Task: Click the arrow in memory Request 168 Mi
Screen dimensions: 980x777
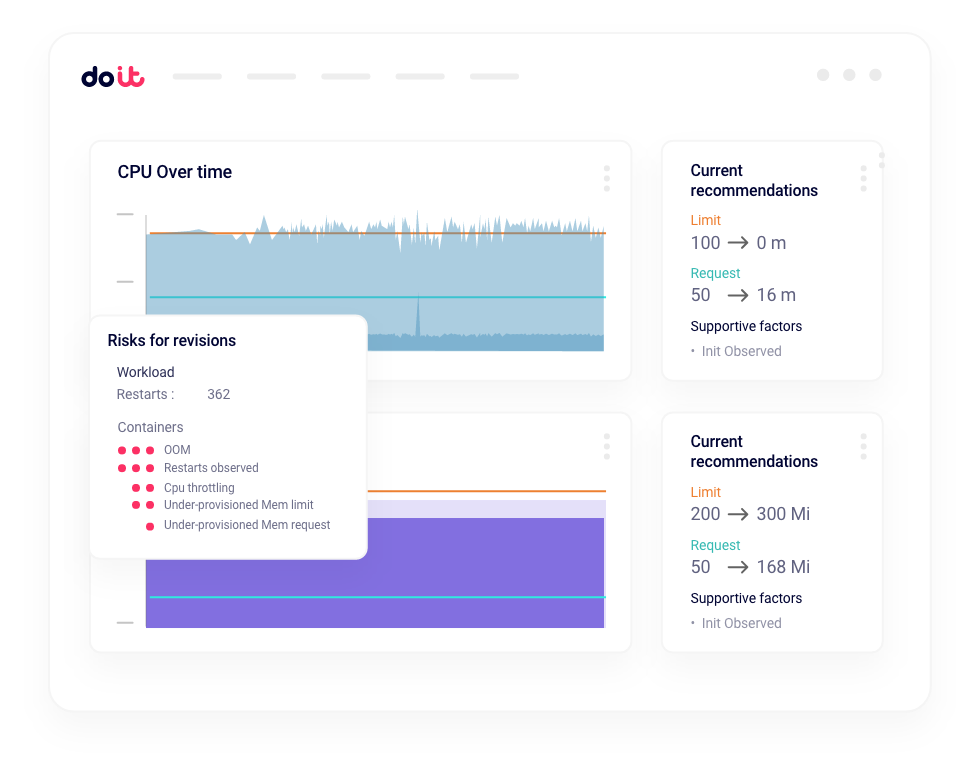Action: (738, 567)
